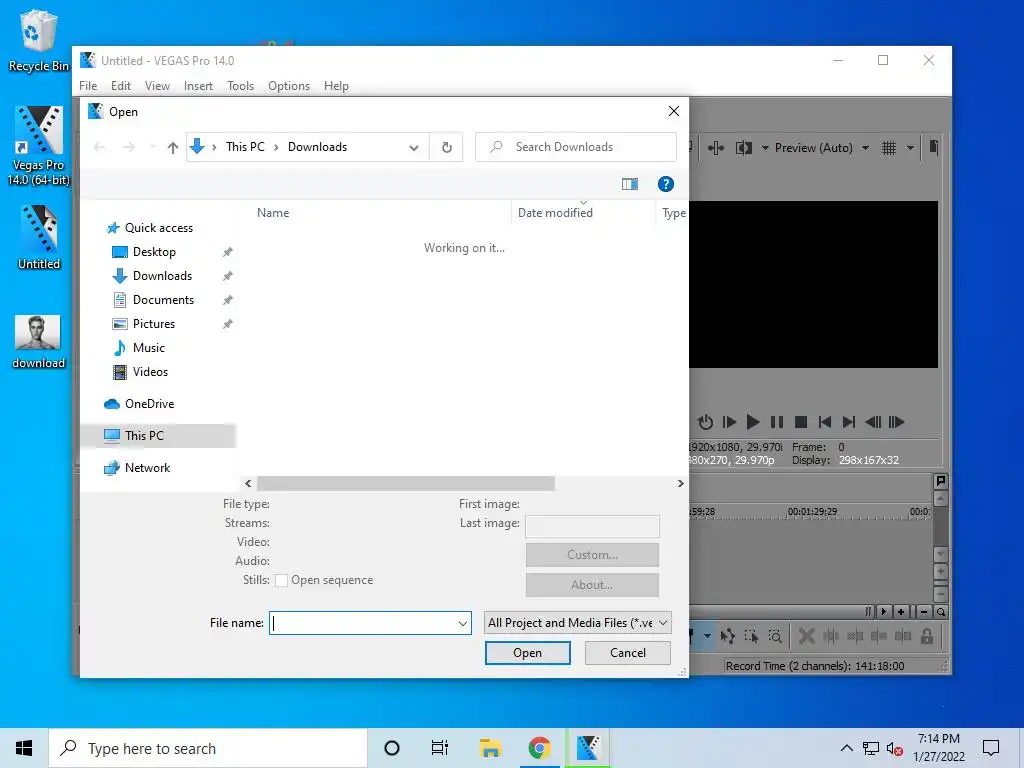Select Downloads in the Quick access list
The height and width of the screenshot is (768, 1024).
click(162, 276)
